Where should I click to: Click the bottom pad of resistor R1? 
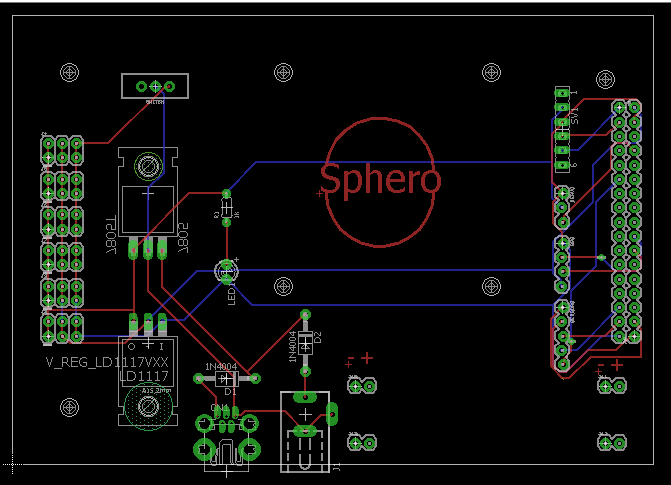[x=226, y=222]
